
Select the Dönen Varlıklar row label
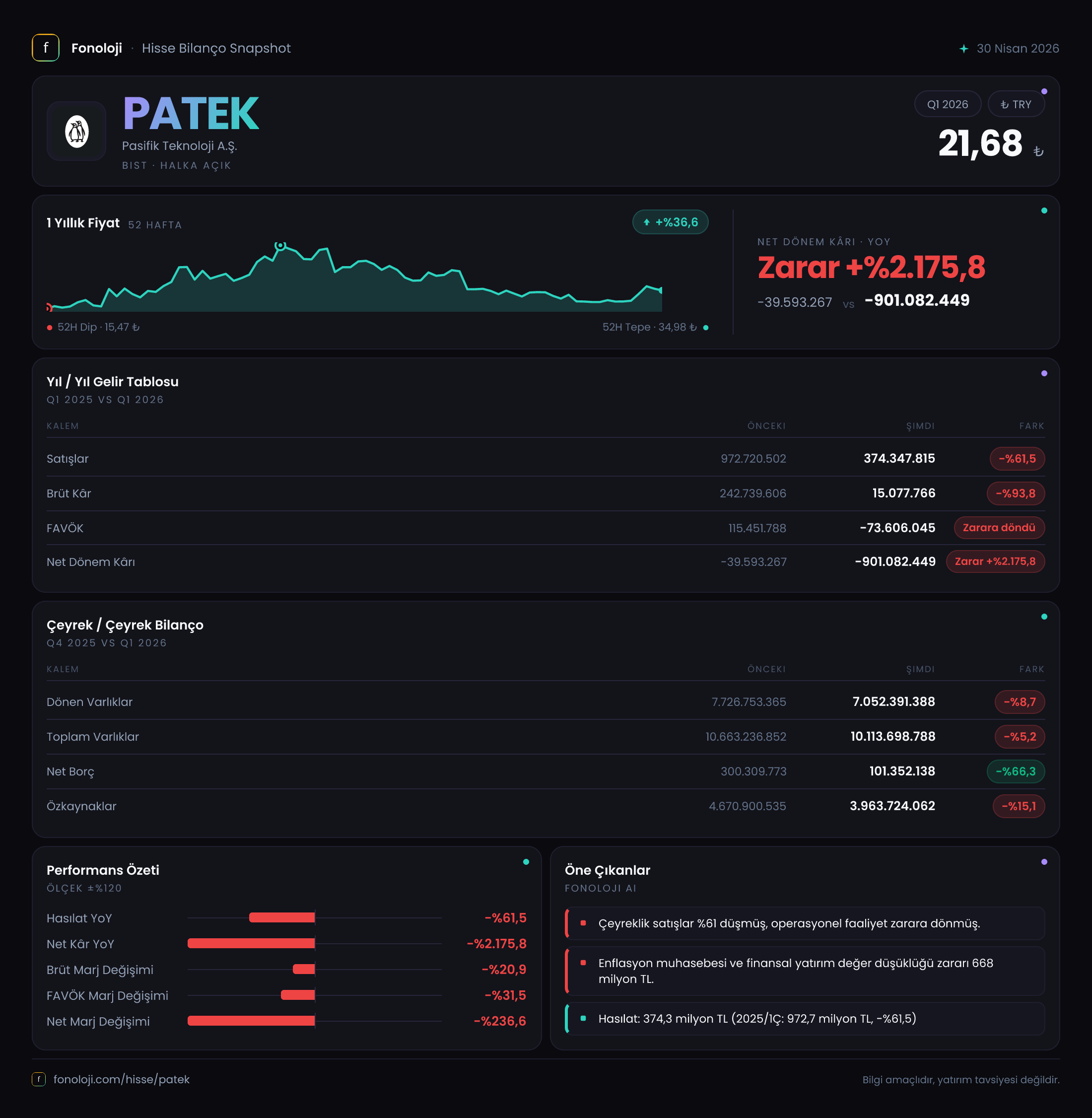click(89, 701)
